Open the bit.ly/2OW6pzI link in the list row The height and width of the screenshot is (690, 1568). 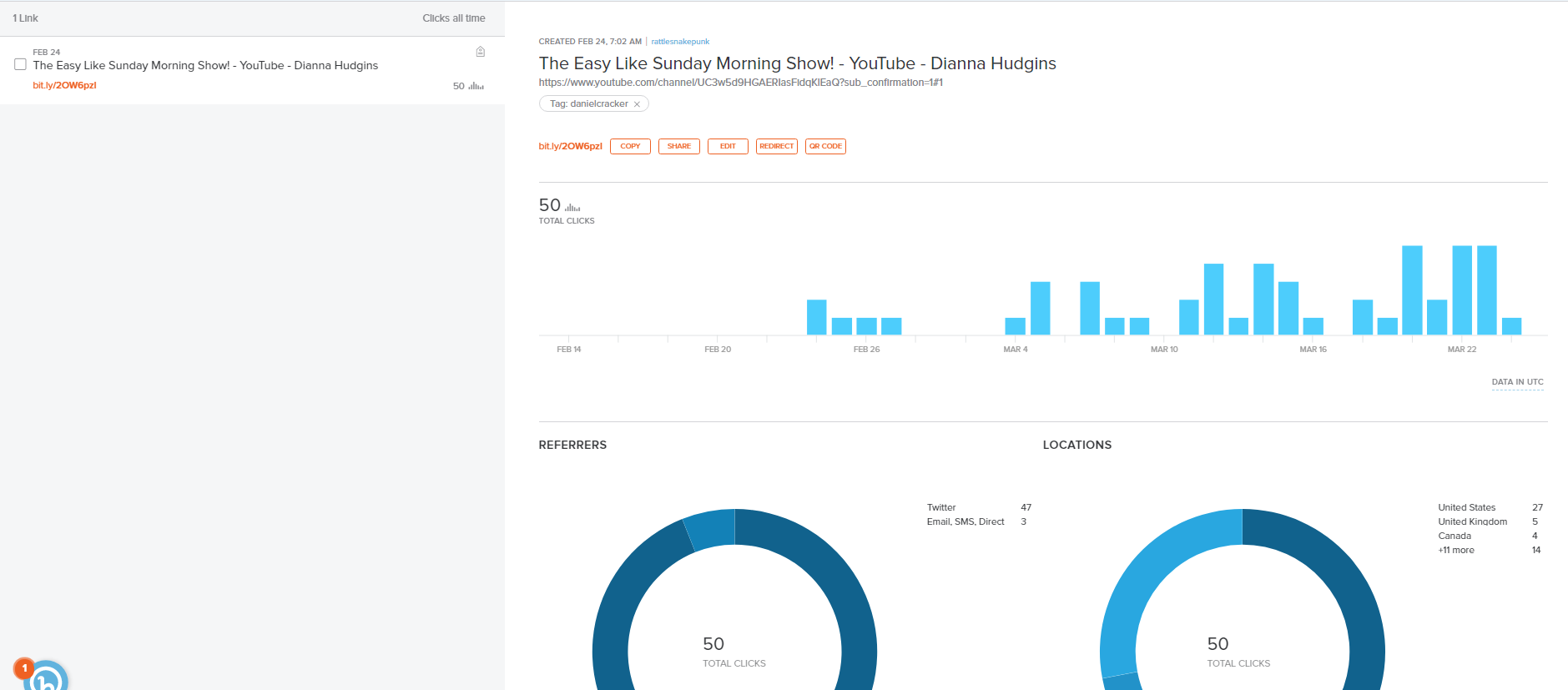(64, 85)
